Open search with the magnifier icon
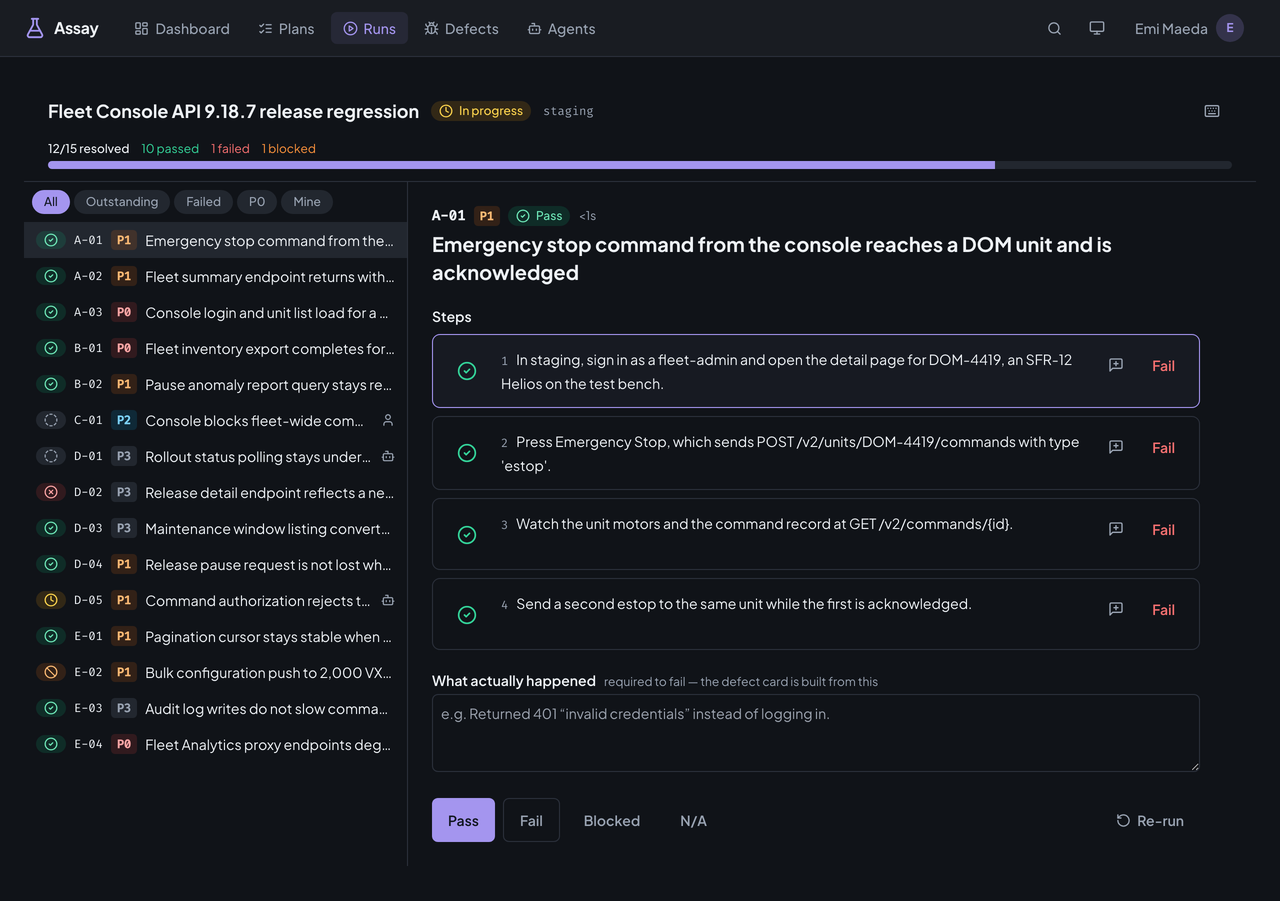 (x=1054, y=28)
